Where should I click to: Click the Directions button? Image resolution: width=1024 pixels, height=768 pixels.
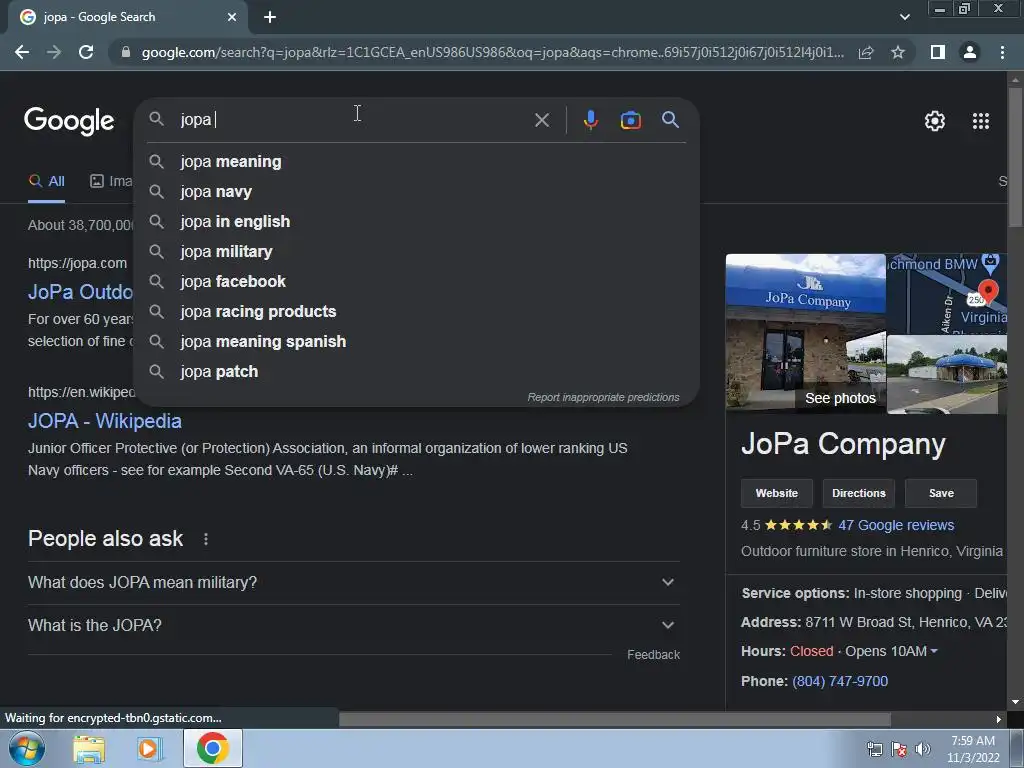(x=859, y=493)
